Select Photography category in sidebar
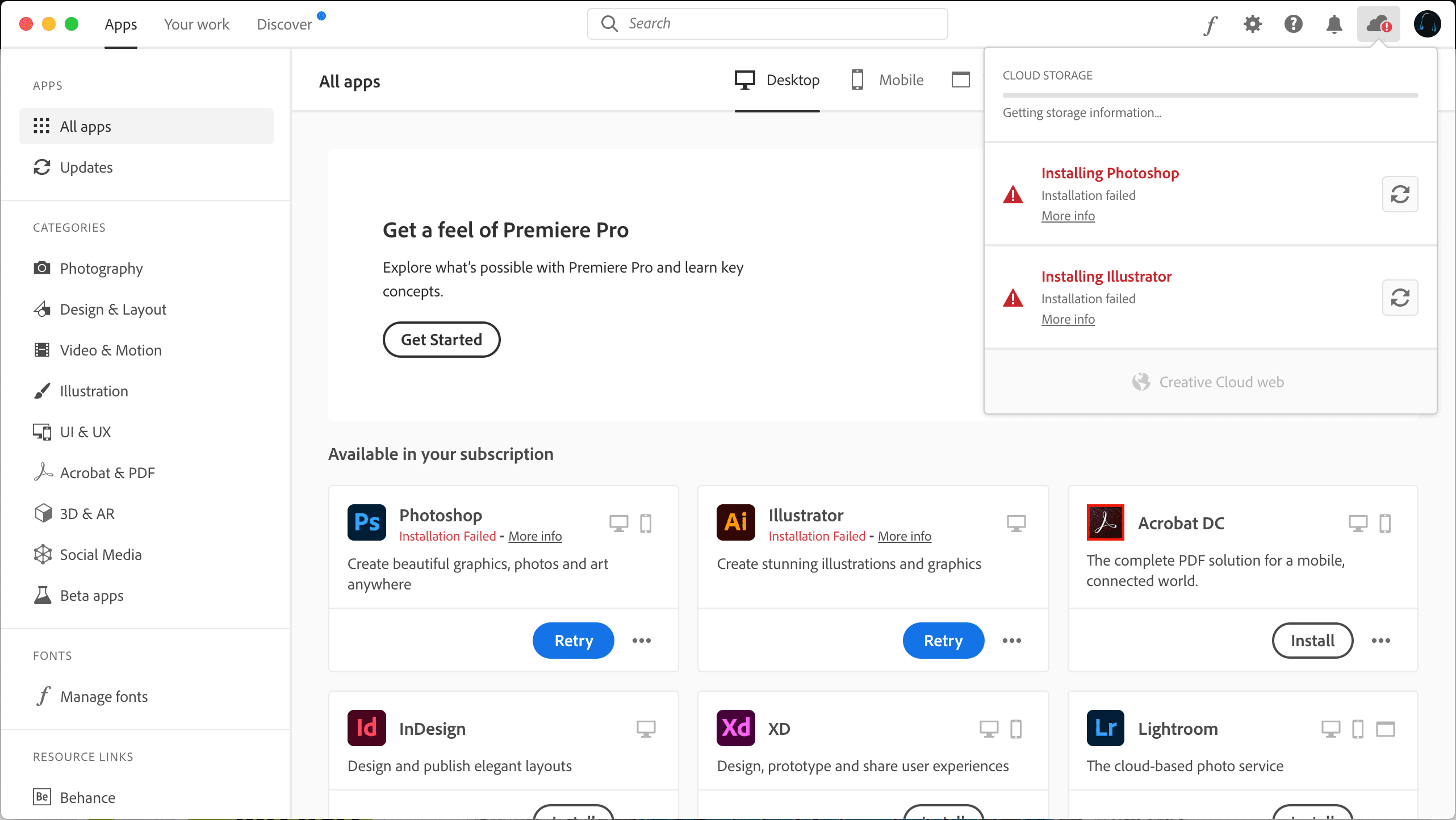 coord(101,268)
